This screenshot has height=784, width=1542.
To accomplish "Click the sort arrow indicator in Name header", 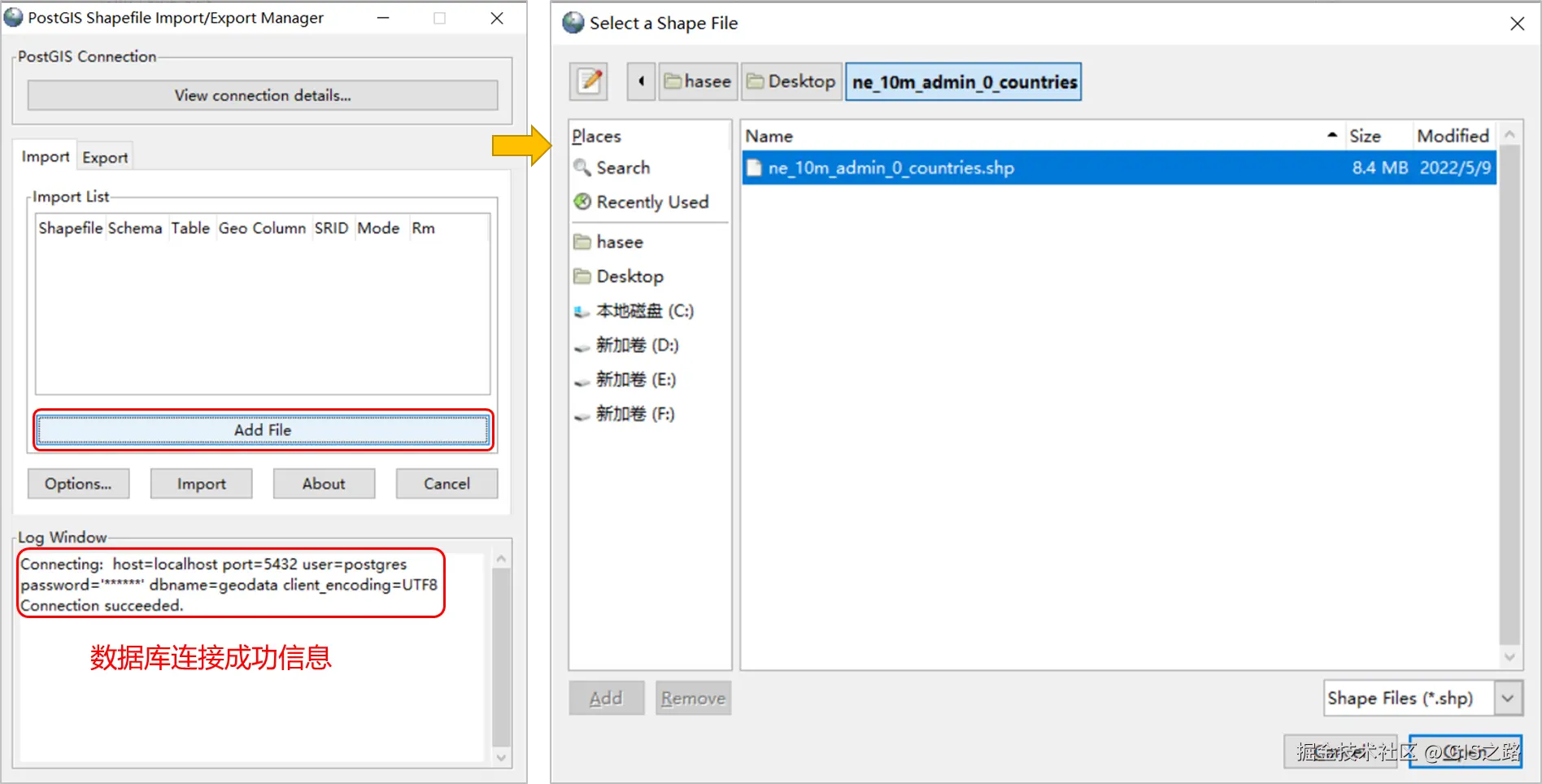I will click(x=1332, y=135).
